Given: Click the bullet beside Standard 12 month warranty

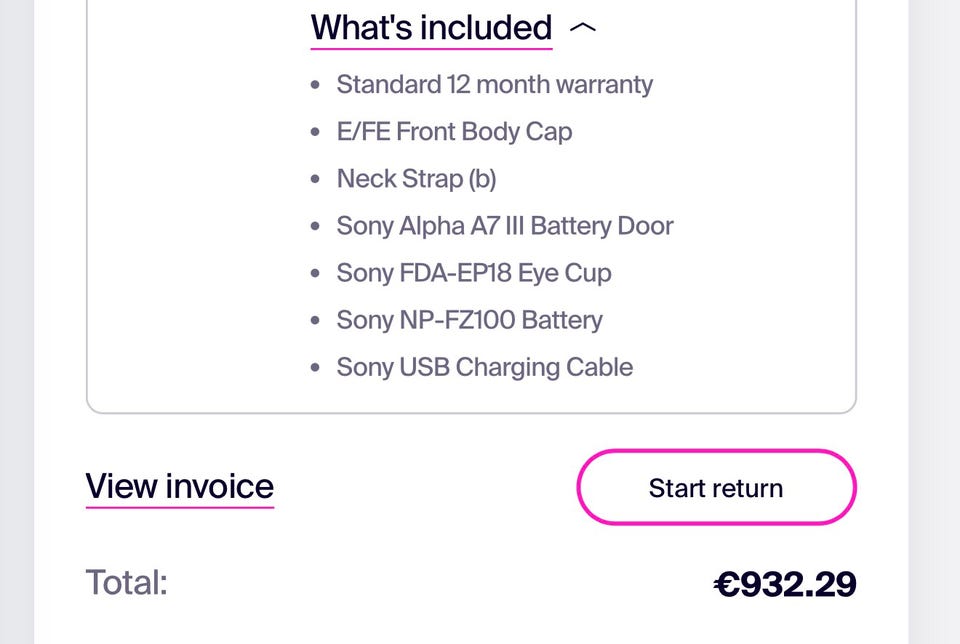Looking at the screenshot, I should [316, 85].
